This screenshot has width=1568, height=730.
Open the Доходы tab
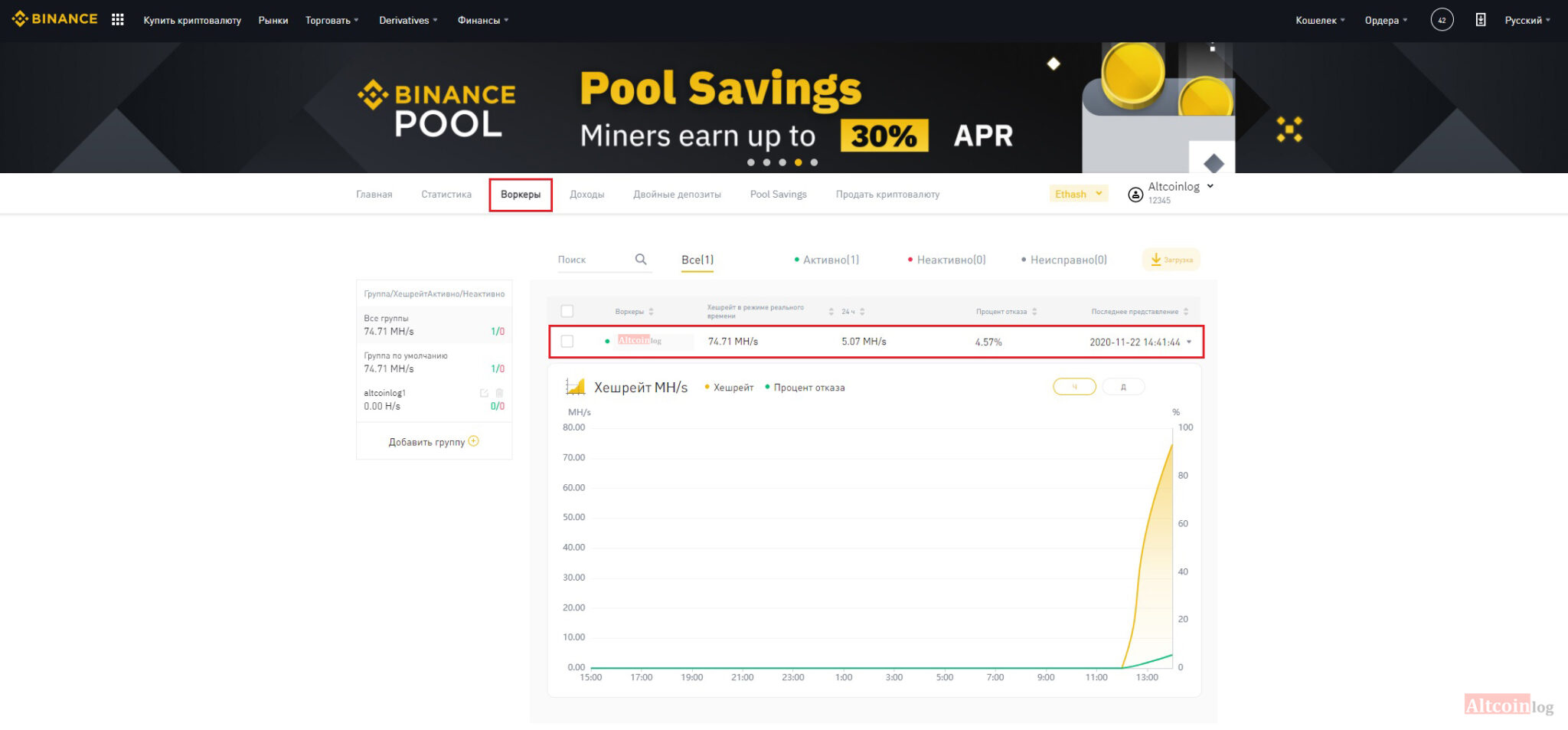(x=587, y=194)
